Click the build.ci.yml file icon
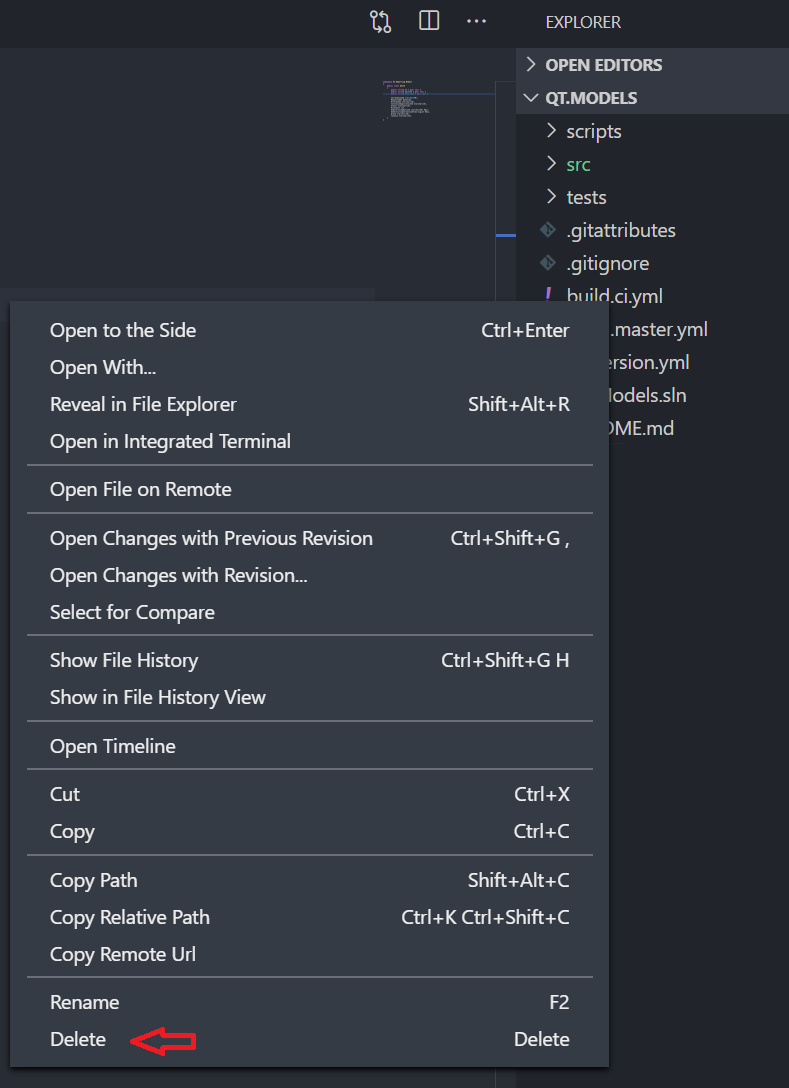This screenshot has width=789, height=1088. pos(547,295)
